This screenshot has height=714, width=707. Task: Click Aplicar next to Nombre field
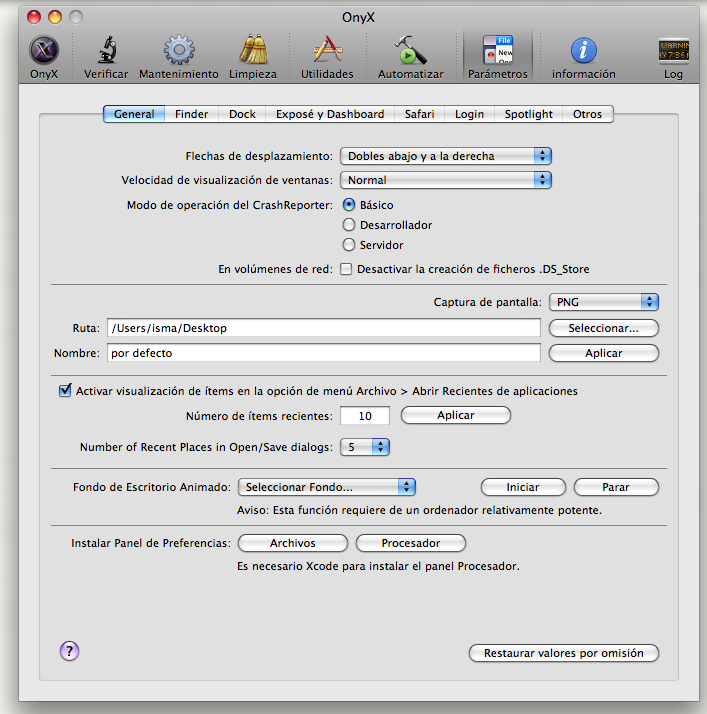pyautogui.click(x=604, y=353)
